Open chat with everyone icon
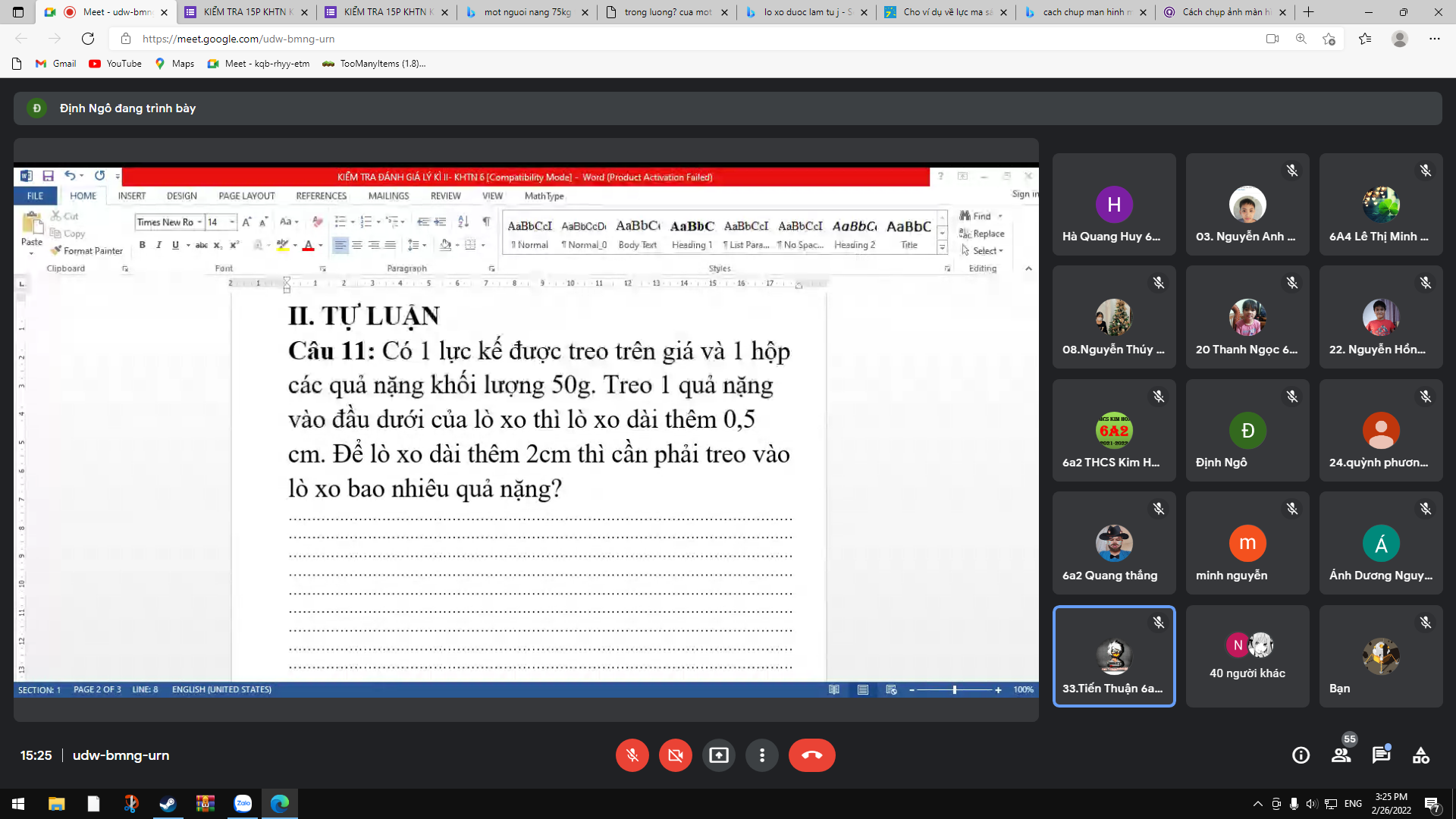 pos(1381,755)
